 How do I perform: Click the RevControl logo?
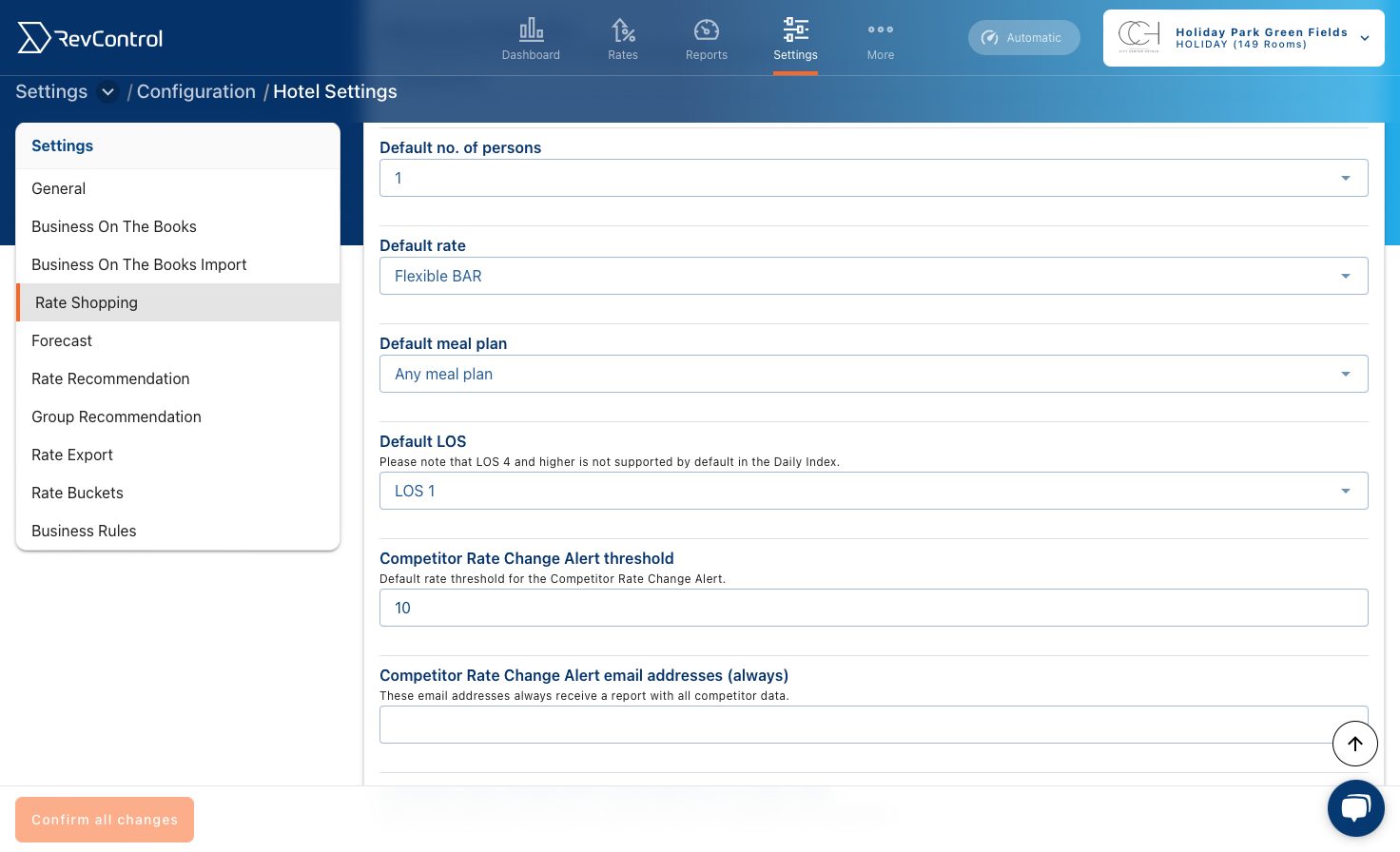coord(90,38)
